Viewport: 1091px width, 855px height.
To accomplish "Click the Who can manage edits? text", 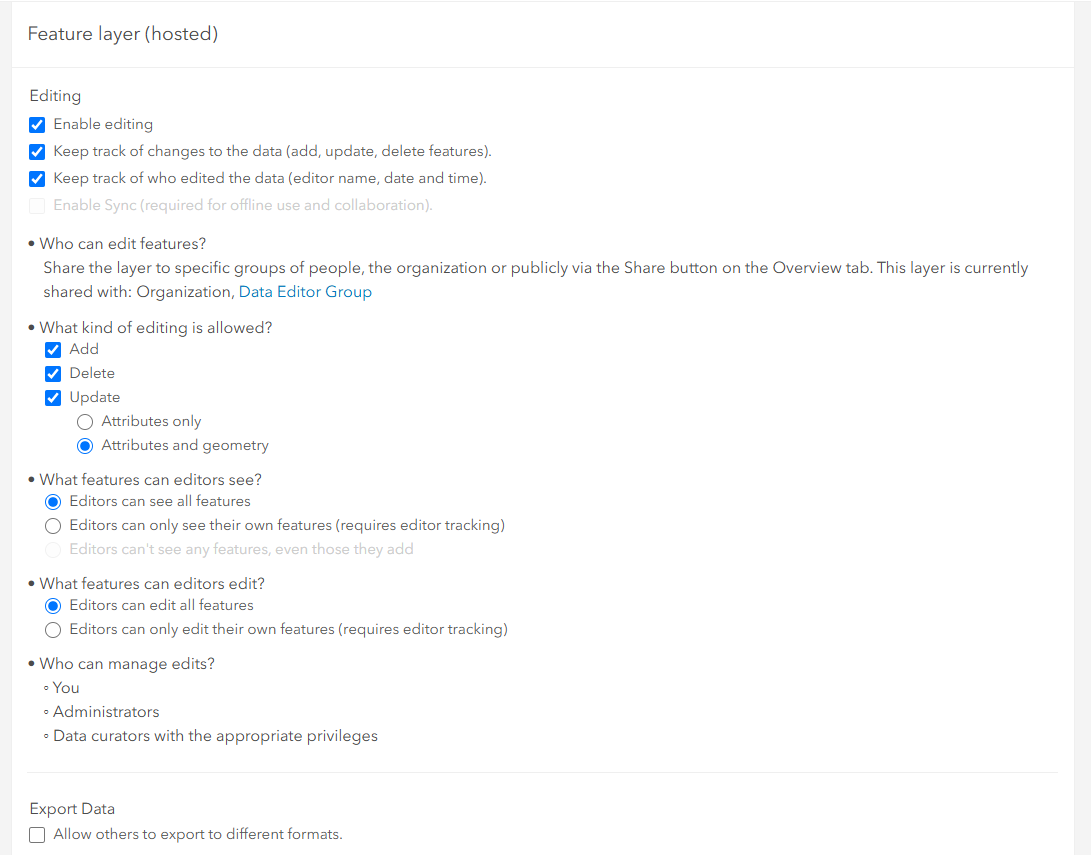I will (127, 664).
